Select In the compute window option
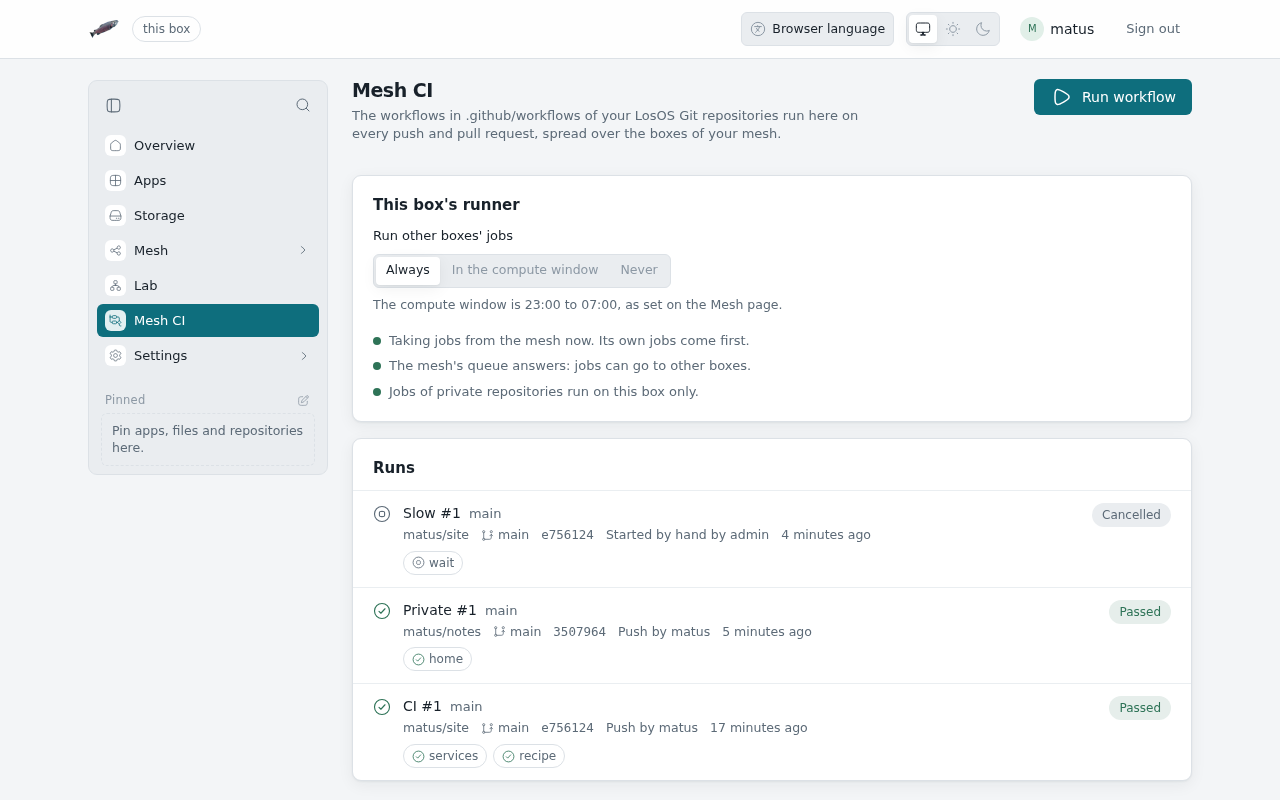The image size is (1280, 800). tap(525, 270)
